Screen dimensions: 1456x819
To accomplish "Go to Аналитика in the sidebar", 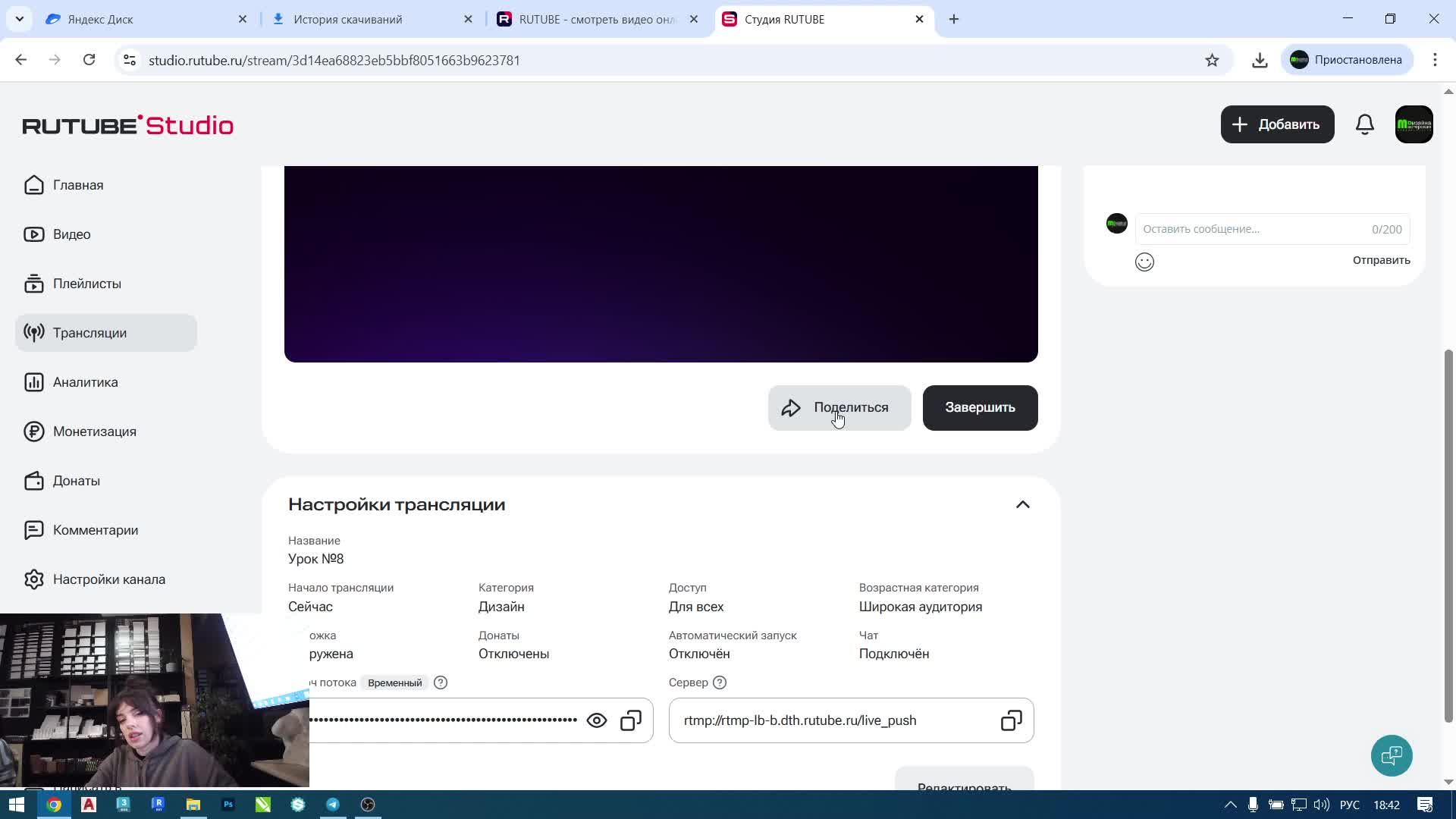I will [85, 382].
